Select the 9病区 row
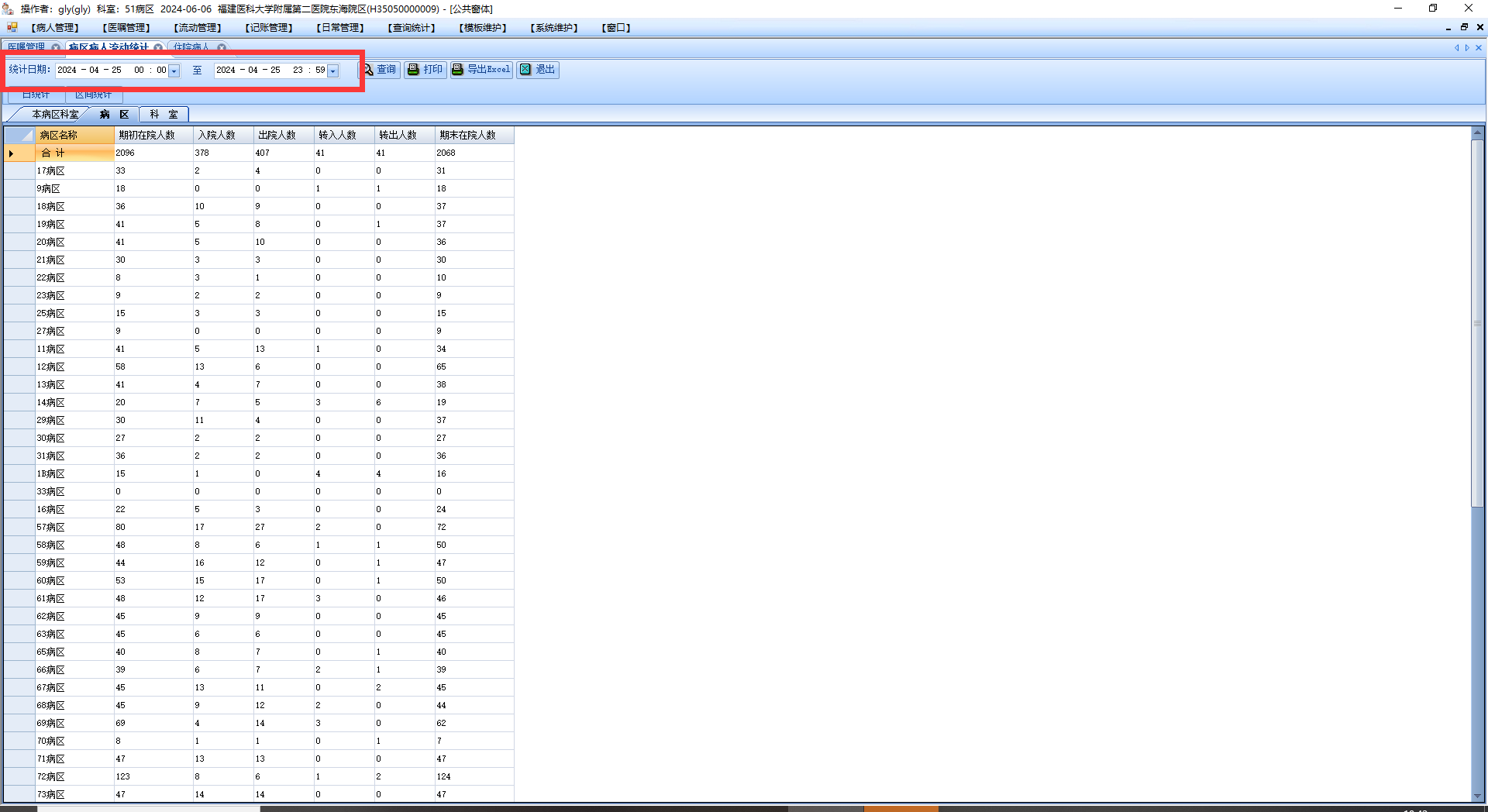The image size is (1488, 812). [259, 189]
